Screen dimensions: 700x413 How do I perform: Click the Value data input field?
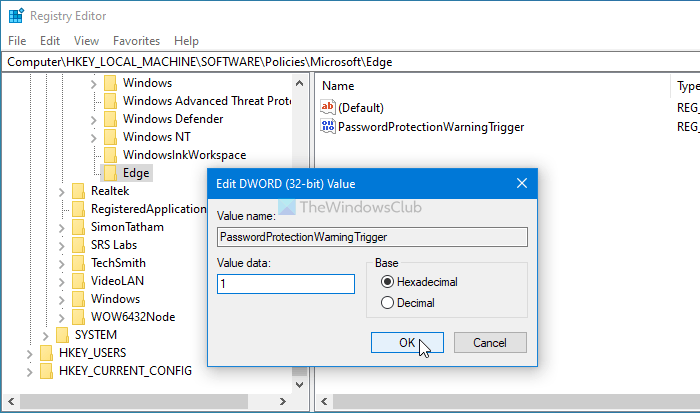click(x=286, y=284)
